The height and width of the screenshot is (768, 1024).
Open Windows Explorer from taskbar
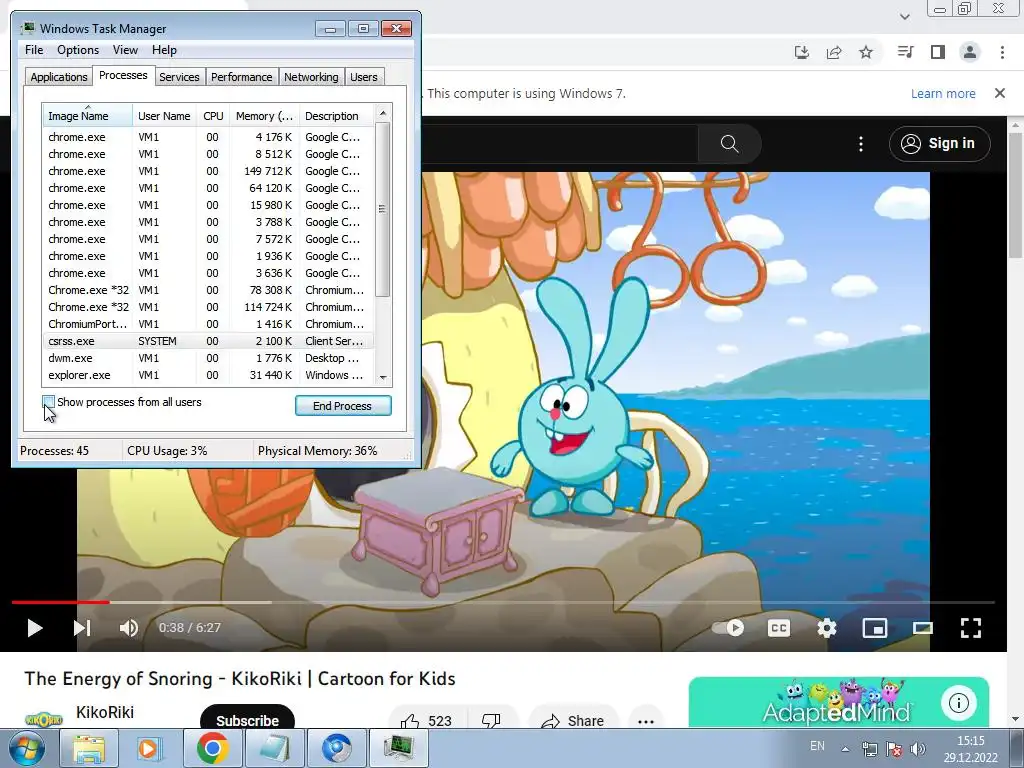tap(89, 748)
